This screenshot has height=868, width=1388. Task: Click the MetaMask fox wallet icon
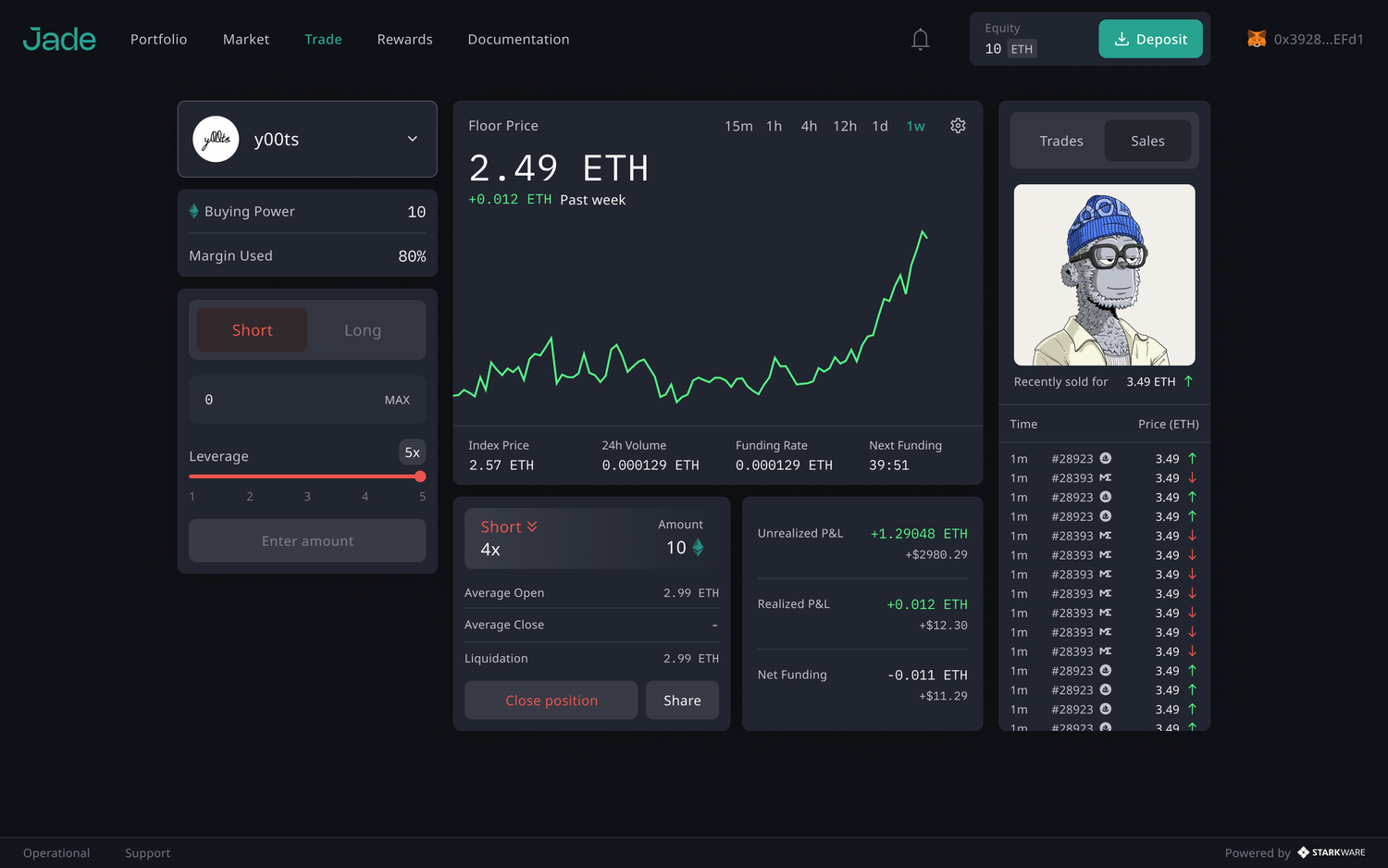click(x=1257, y=39)
